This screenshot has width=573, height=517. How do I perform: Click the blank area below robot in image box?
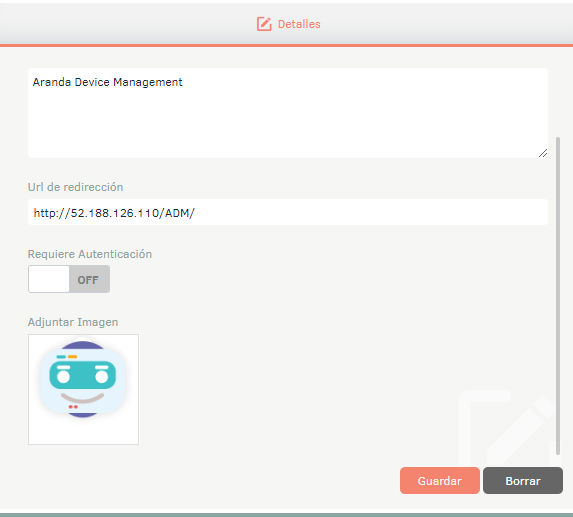coord(83,431)
